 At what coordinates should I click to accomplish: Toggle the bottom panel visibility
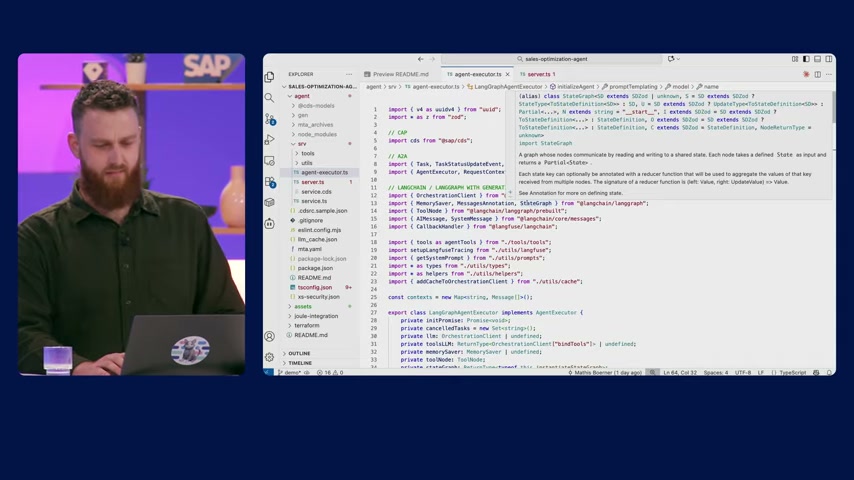(818, 59)
